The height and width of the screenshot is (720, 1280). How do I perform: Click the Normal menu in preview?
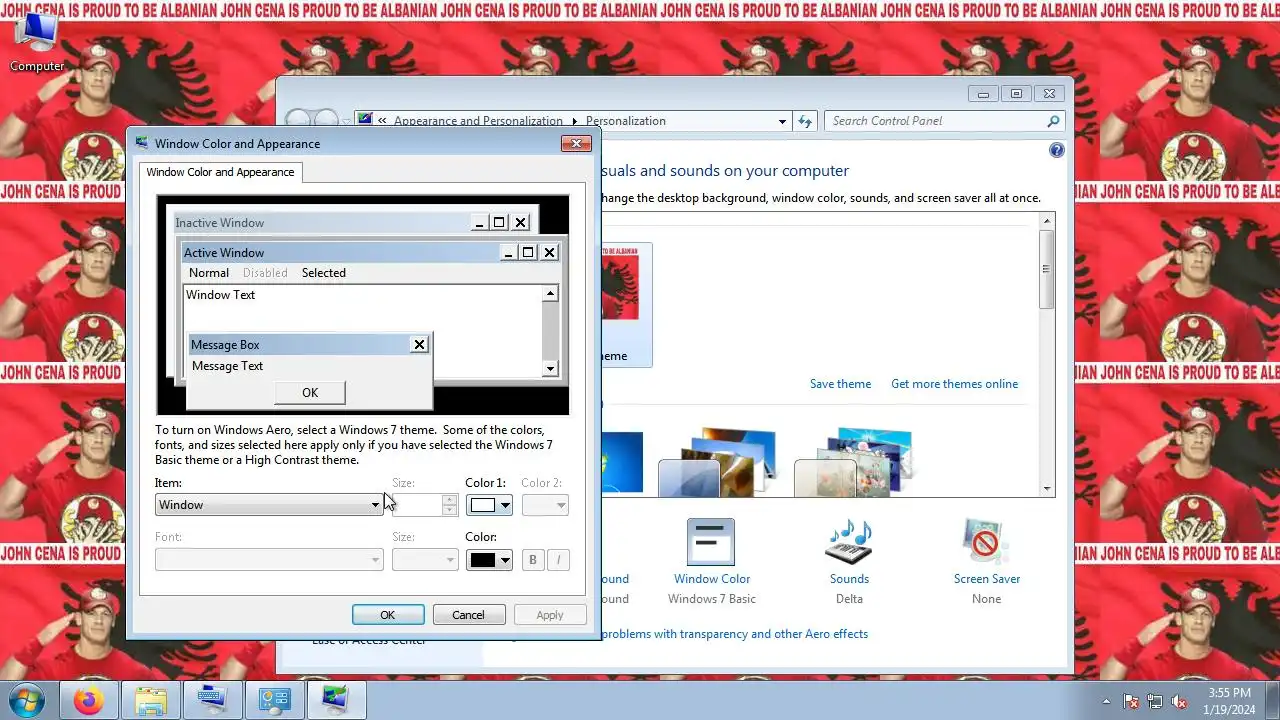209,273
